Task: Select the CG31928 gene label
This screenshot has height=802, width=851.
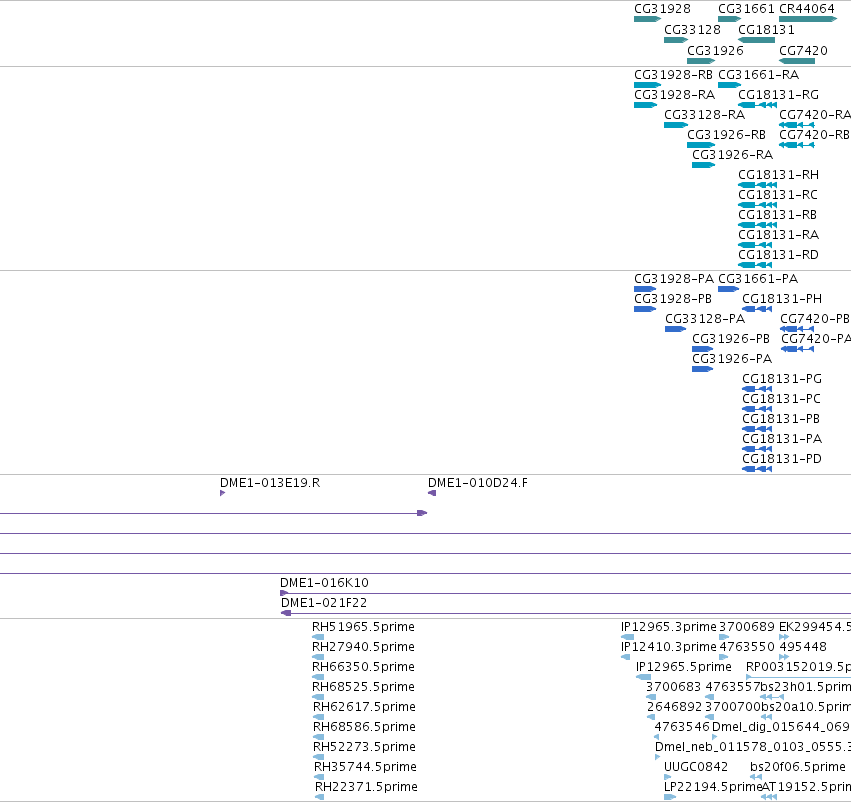Action: point(662,9)
